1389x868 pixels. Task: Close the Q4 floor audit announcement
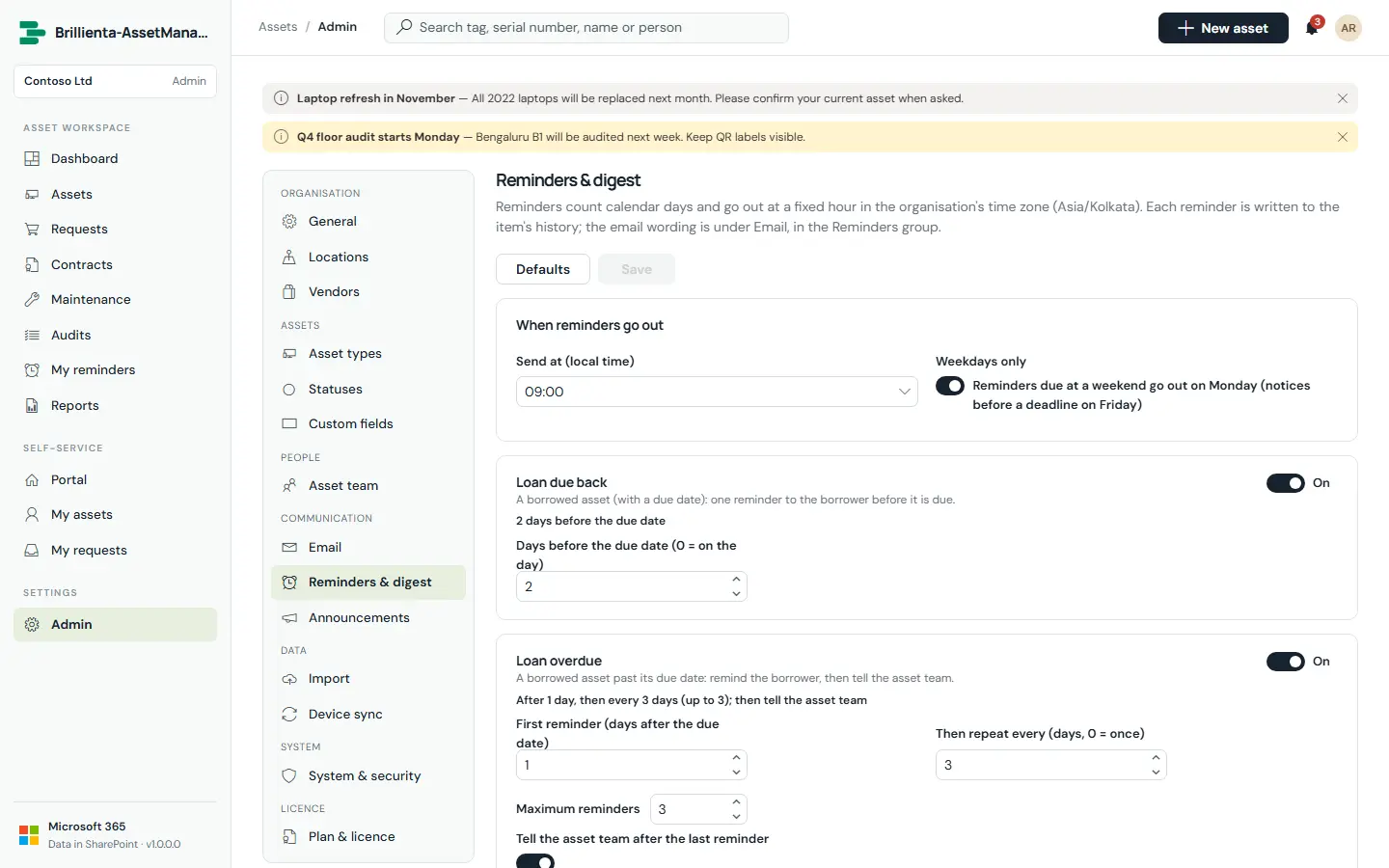coord(1343,137)
